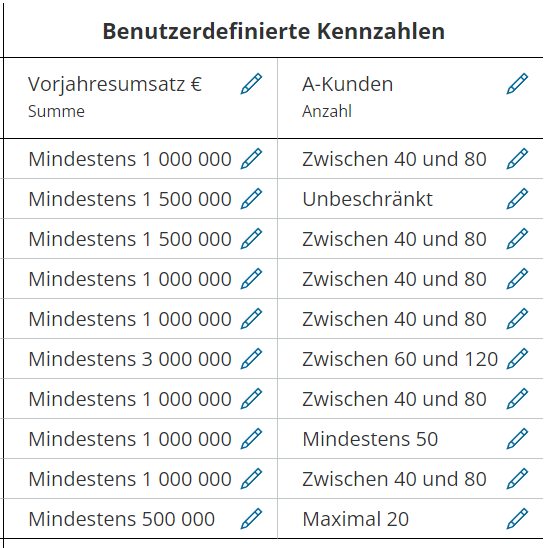552x548 pixels.
Task: Edit Mindestens 1 500 000 in Unbeschränkt row
Action: tap(251, 199)
